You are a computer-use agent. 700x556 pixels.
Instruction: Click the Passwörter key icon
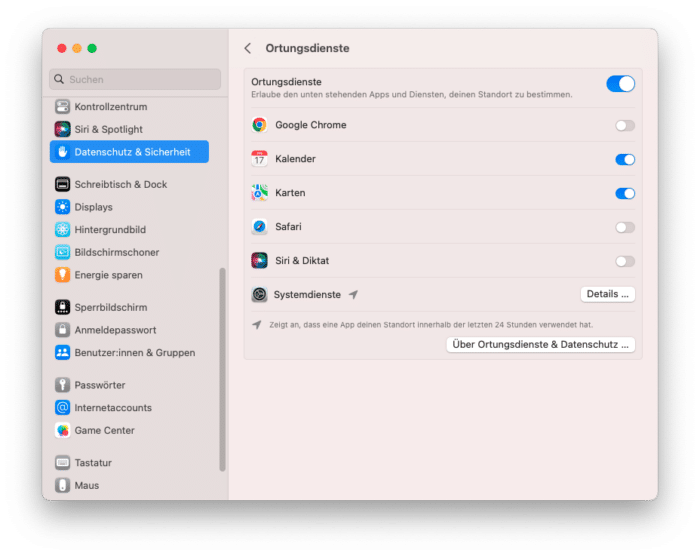click(62, 385)
